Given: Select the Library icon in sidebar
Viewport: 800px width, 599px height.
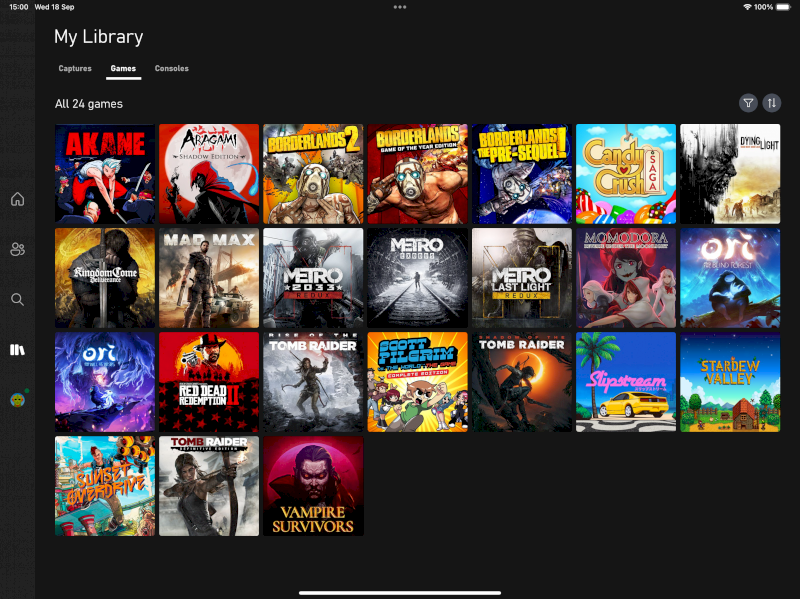Looking at the screenshot, I should click(17, 350).
